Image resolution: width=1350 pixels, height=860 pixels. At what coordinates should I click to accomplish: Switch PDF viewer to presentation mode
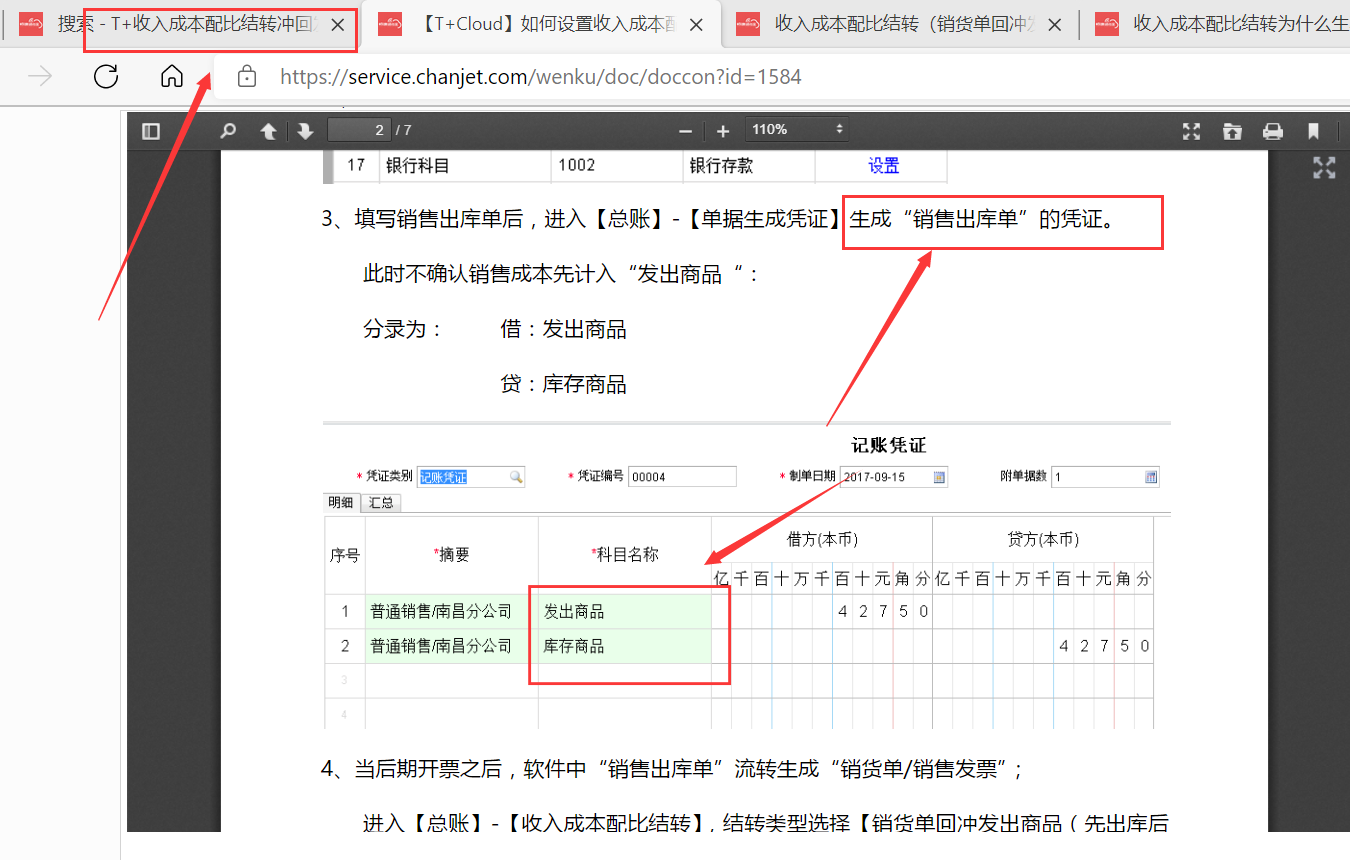(x=1191, y=131)
